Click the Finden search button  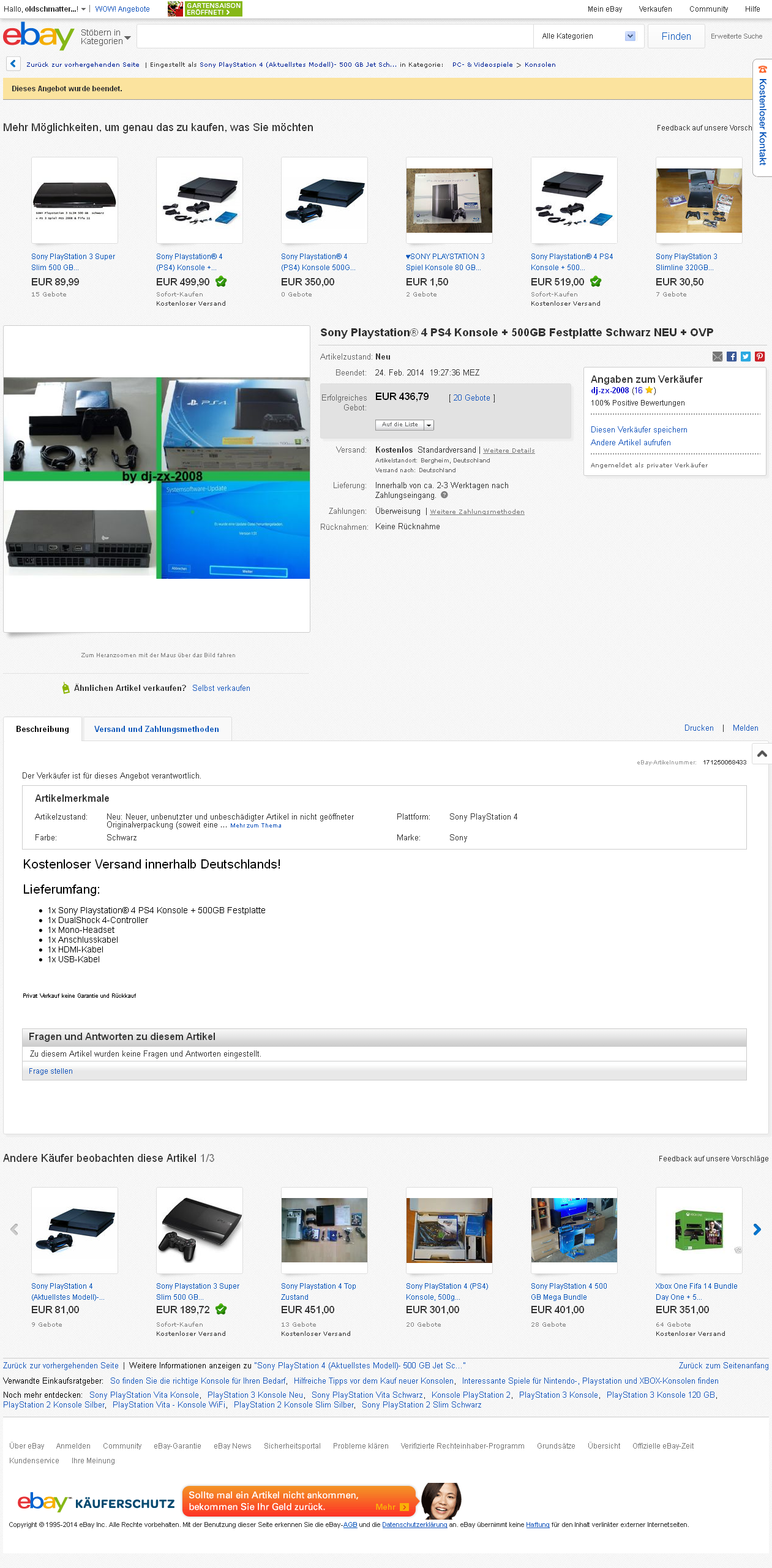(x=676, y=36)
